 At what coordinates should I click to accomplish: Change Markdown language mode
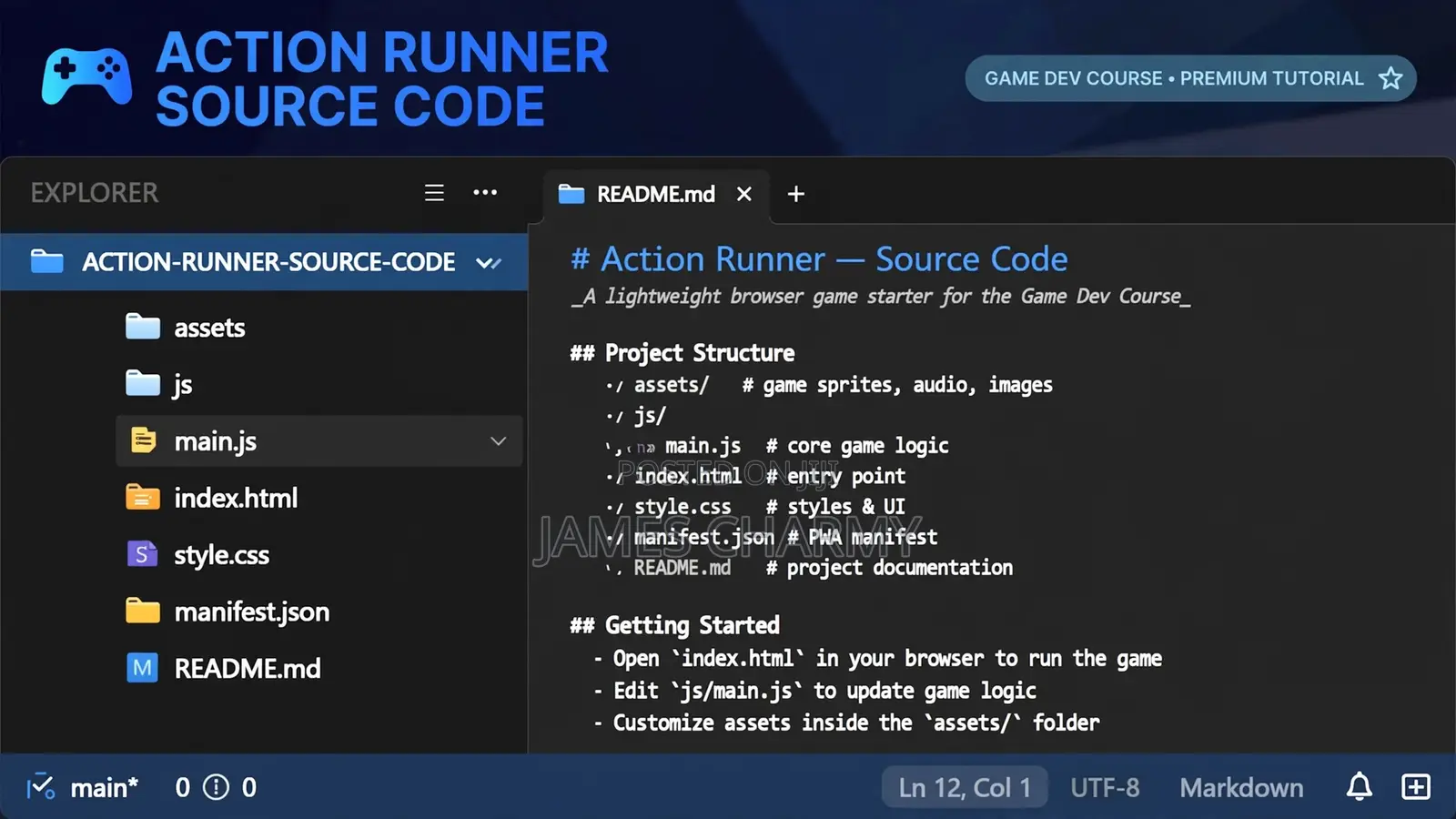pos(1241,787)
